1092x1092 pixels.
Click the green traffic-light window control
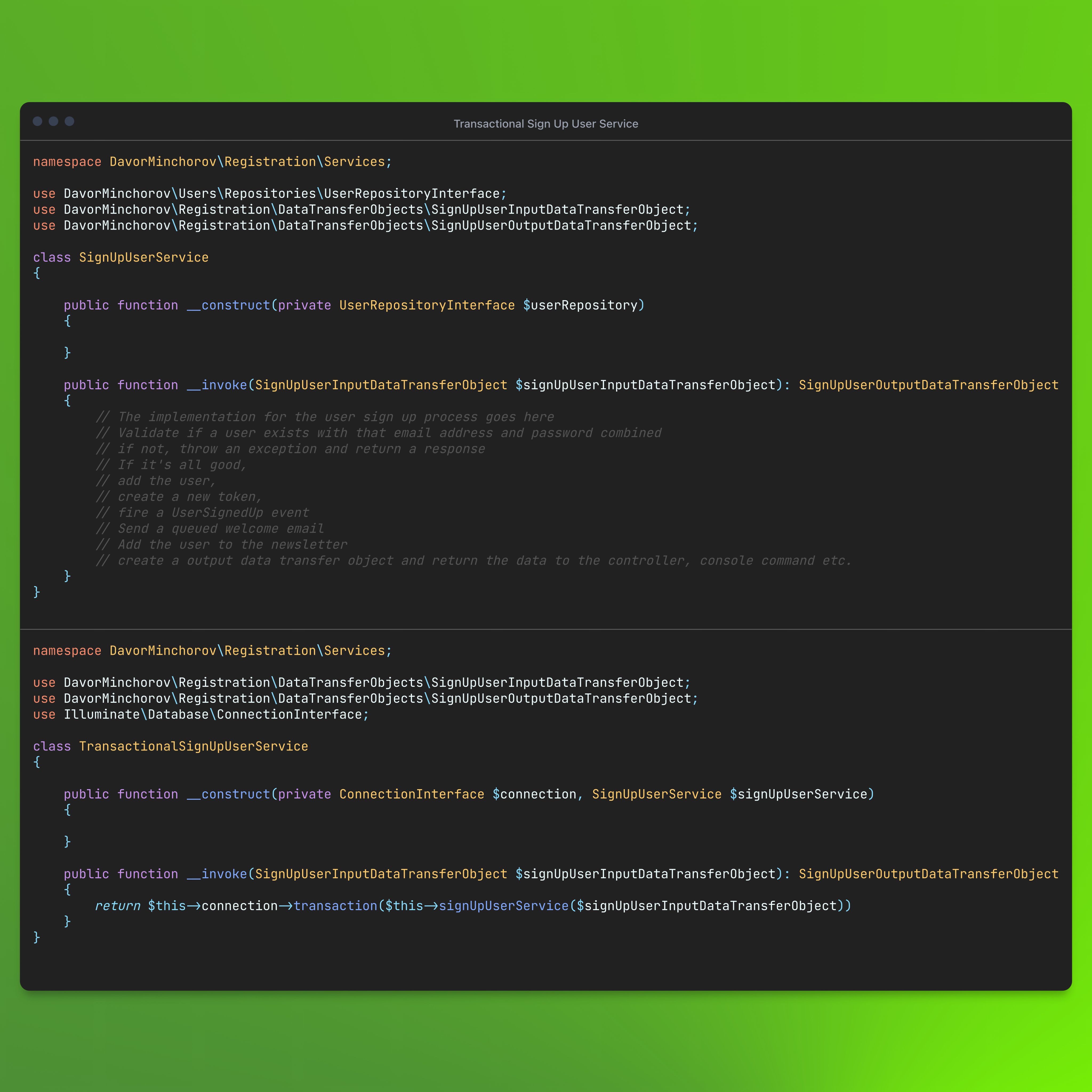pyautogui.click(x=70, y=121)
